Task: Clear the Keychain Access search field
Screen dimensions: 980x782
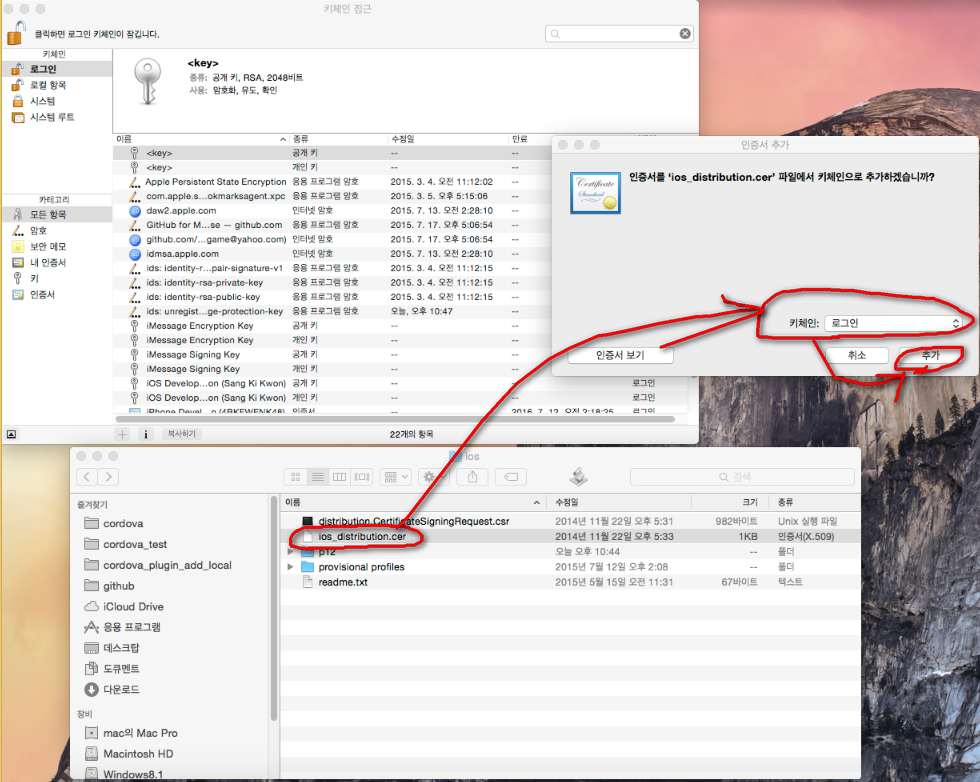Action: (x=686, y=34)
